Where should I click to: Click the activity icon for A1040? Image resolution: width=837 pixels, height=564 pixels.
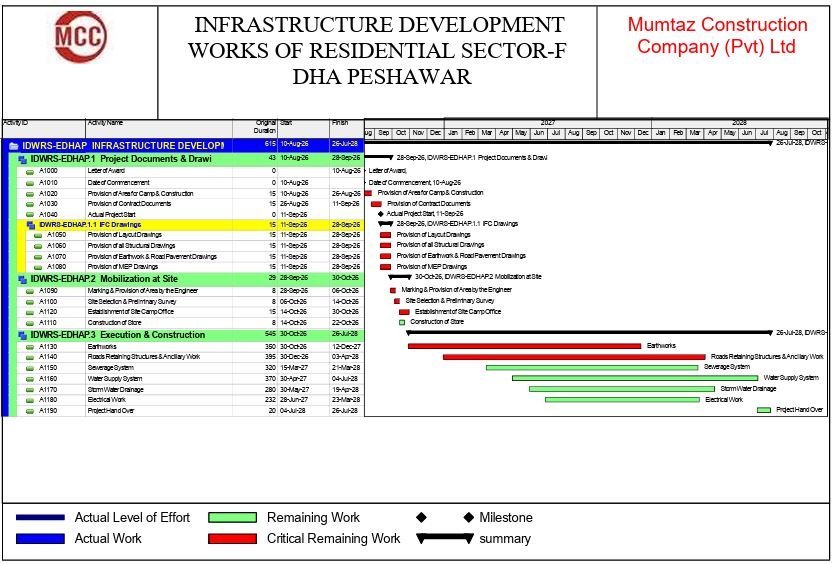pyautogui.click(x=30, y=215)
